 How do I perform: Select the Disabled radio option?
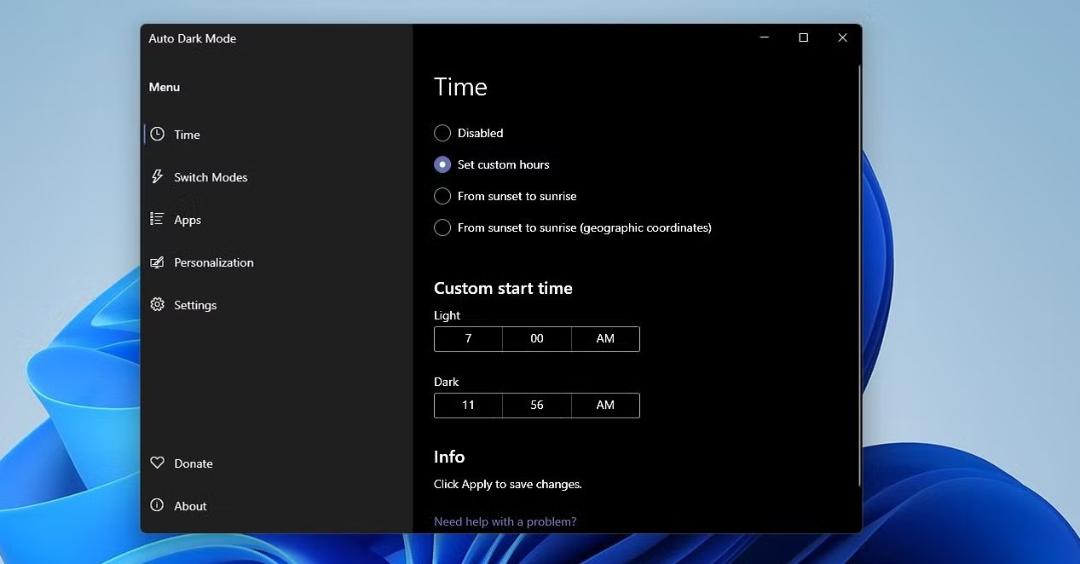point(442,133)
